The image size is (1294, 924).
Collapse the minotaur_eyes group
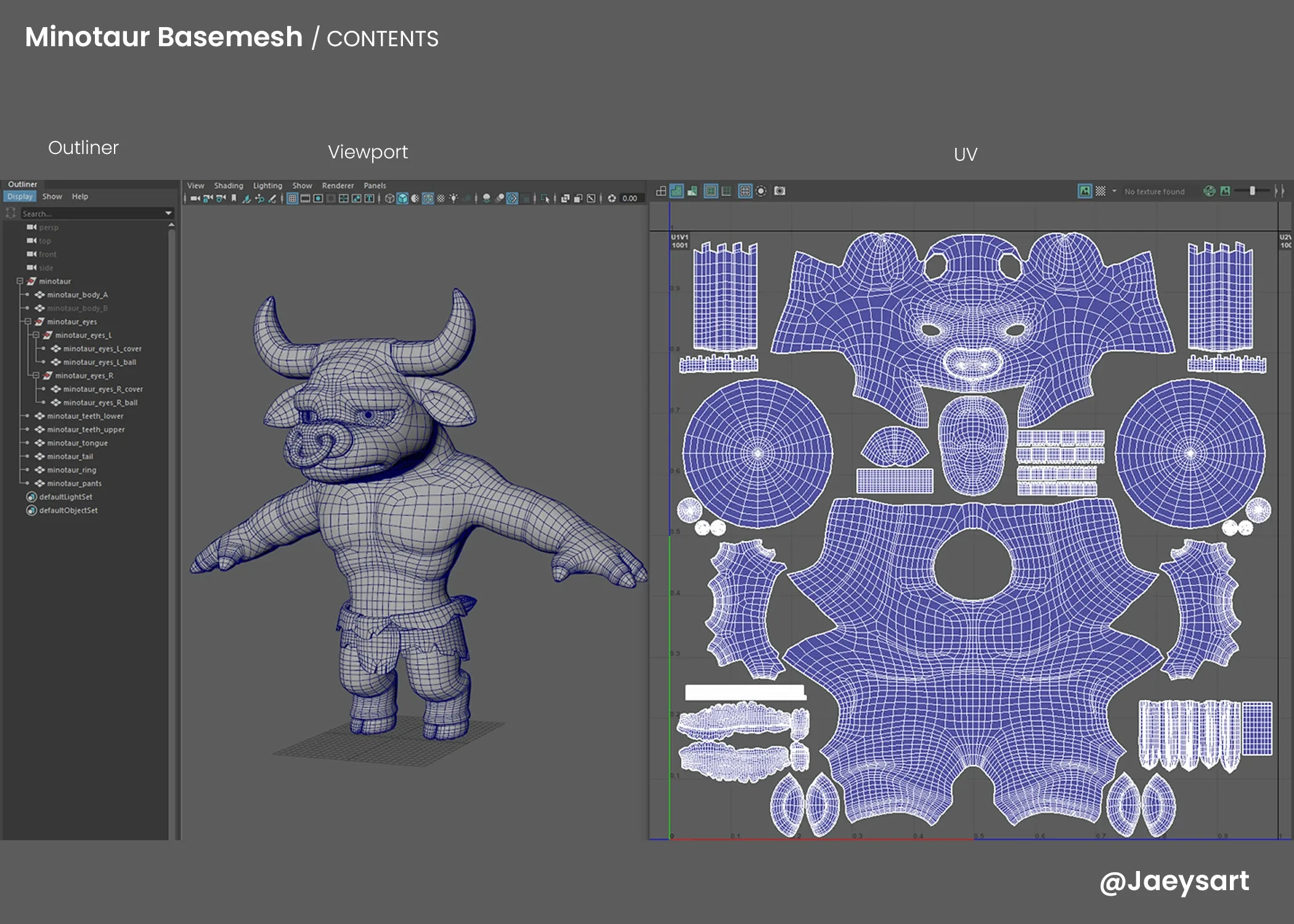tap(28, 322)
